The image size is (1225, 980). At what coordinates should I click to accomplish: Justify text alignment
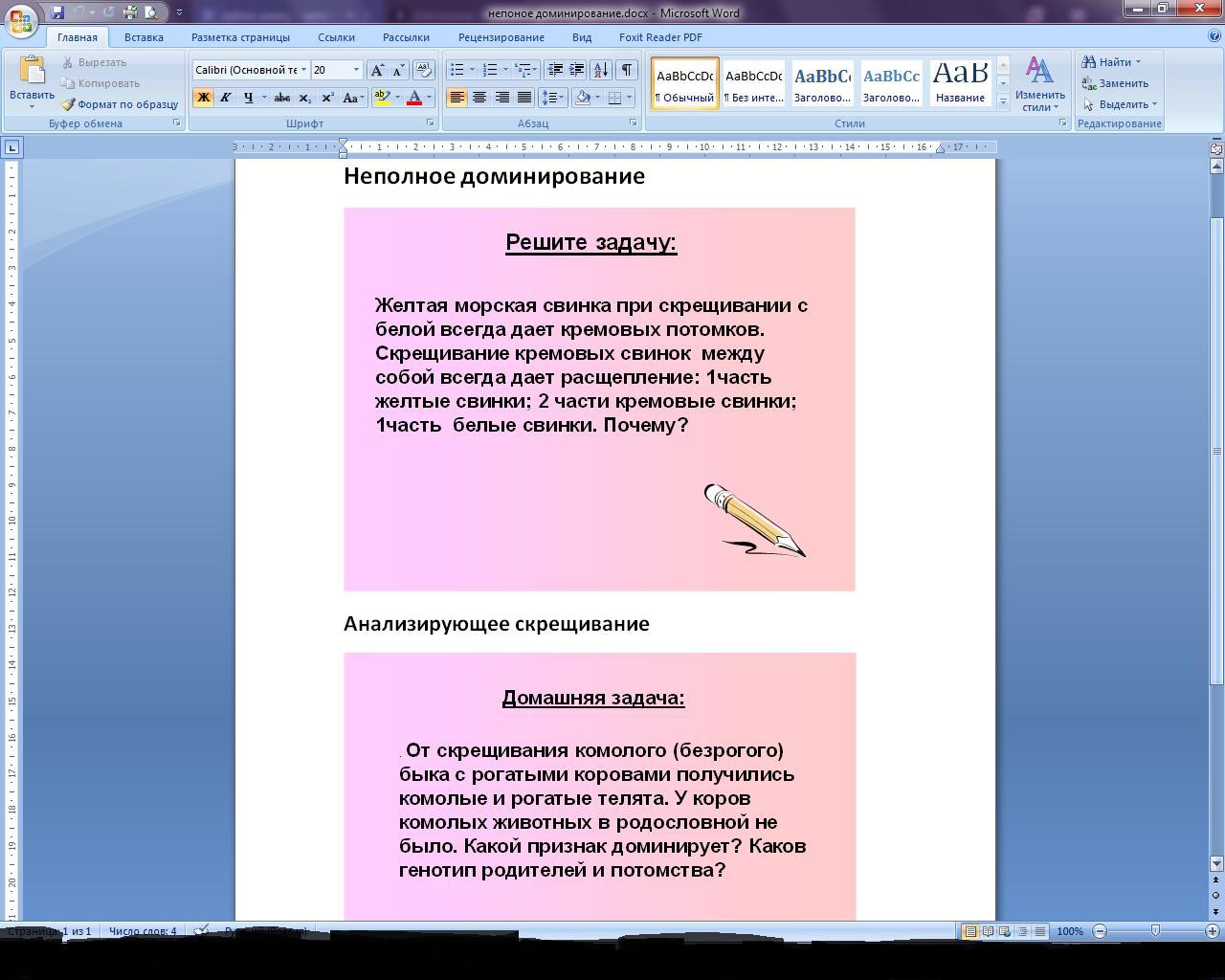point(523,98)
